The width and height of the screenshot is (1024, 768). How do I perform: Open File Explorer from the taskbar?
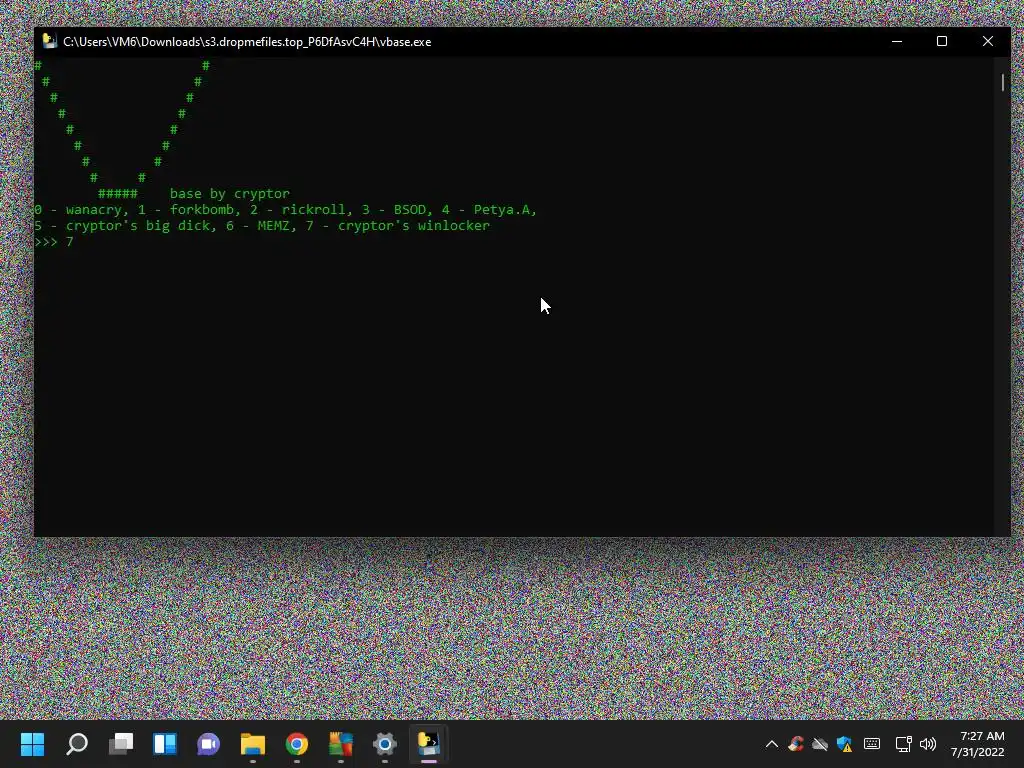253,743
